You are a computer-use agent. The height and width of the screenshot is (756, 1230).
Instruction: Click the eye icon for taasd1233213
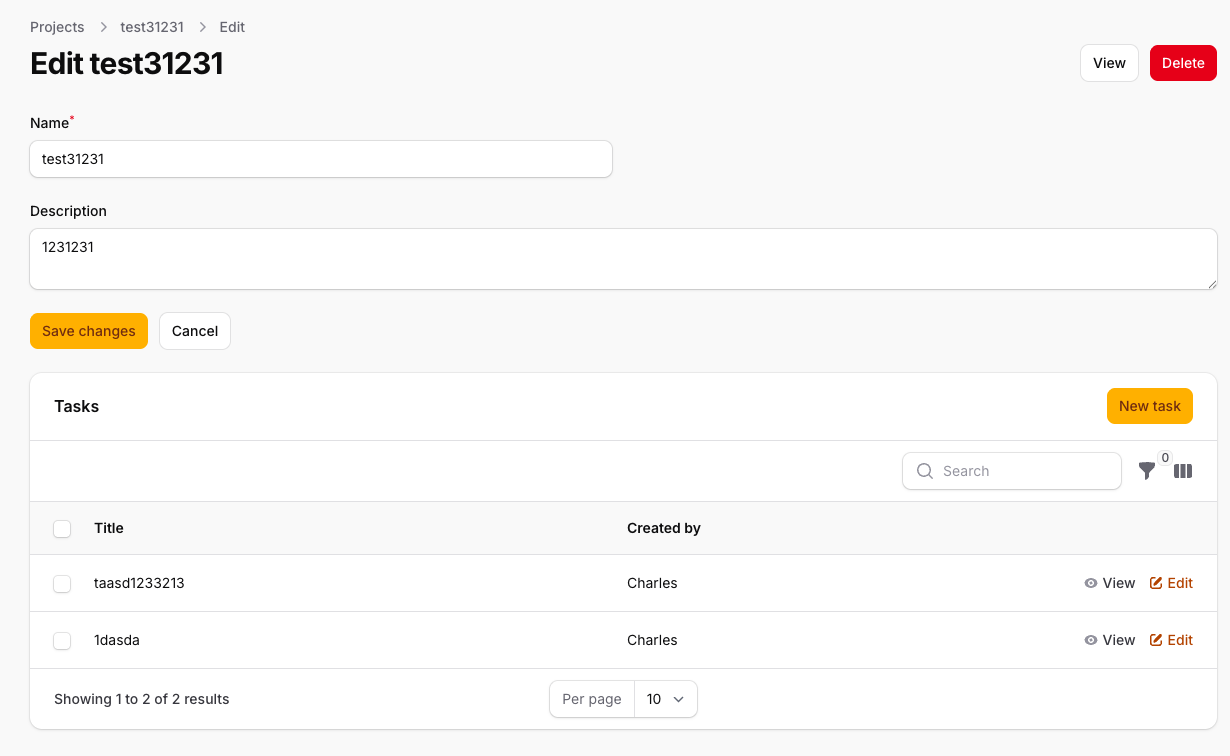[1091, 583]
